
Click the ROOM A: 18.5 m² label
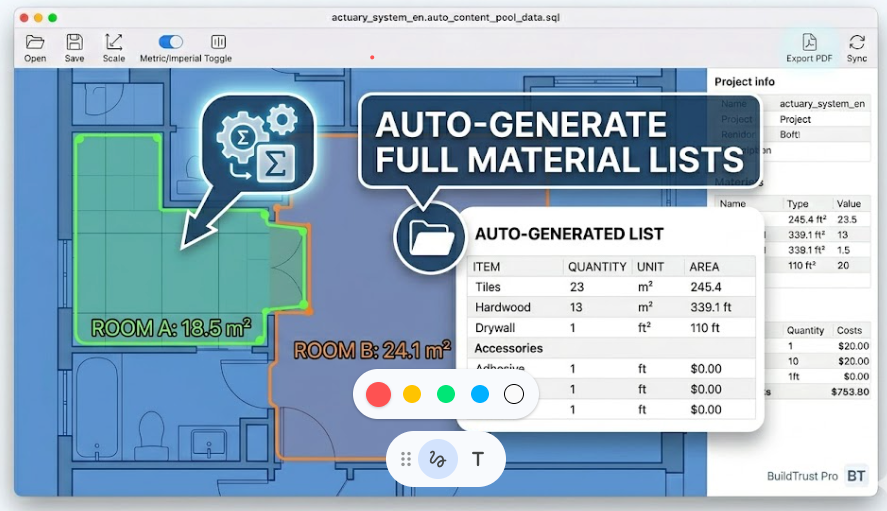click(x=171, y=328)
